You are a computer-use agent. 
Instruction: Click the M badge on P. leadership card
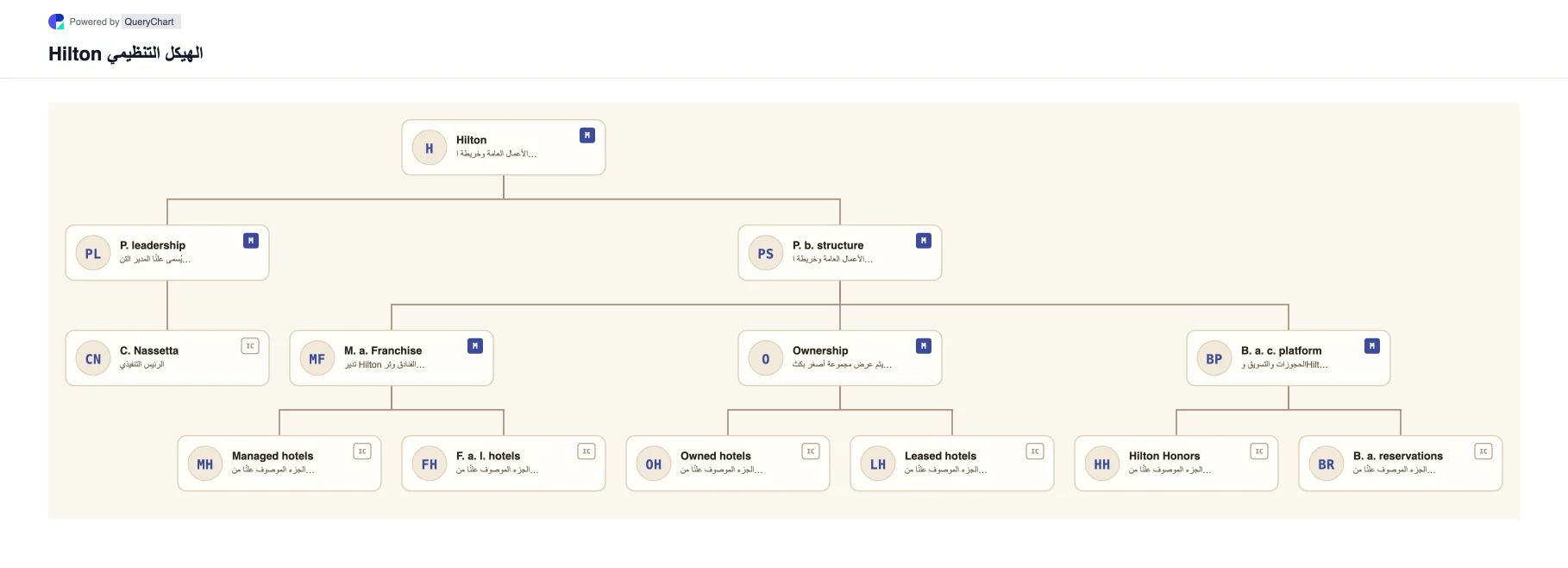pos(251,241)
